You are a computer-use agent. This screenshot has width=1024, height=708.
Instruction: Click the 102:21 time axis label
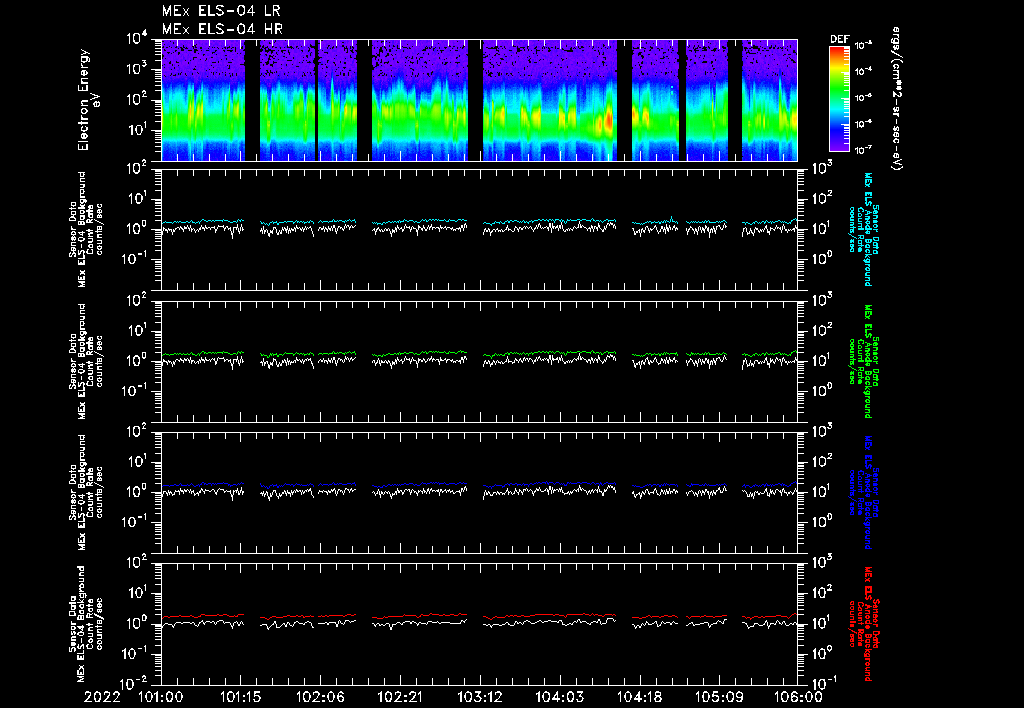pos(400,697)
